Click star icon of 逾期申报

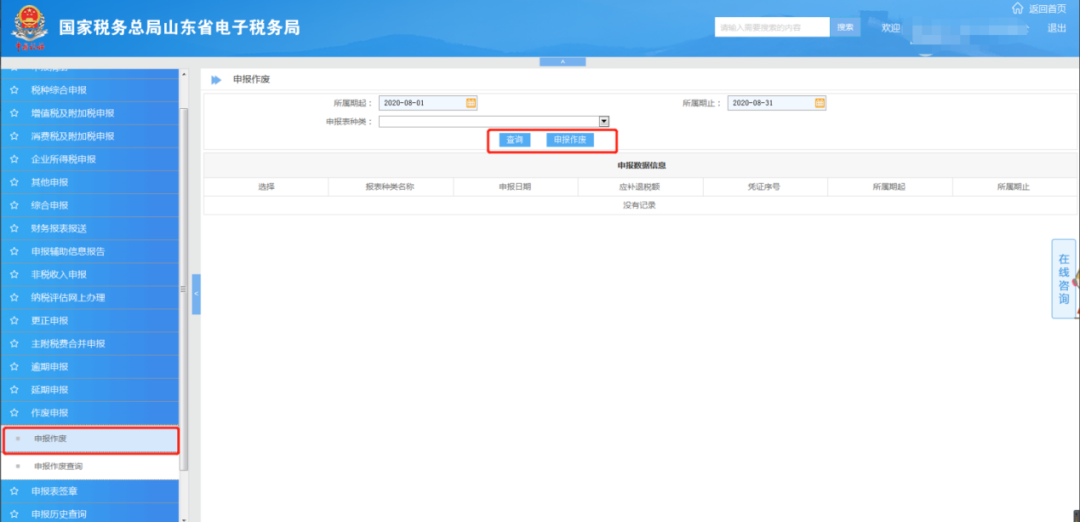(x=14, y=367)
